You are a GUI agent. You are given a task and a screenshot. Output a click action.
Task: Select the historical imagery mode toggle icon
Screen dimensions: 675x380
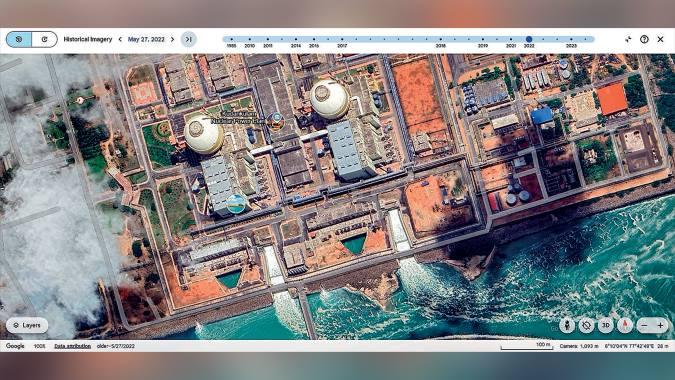pyautogui.click(x=19, y=39)
